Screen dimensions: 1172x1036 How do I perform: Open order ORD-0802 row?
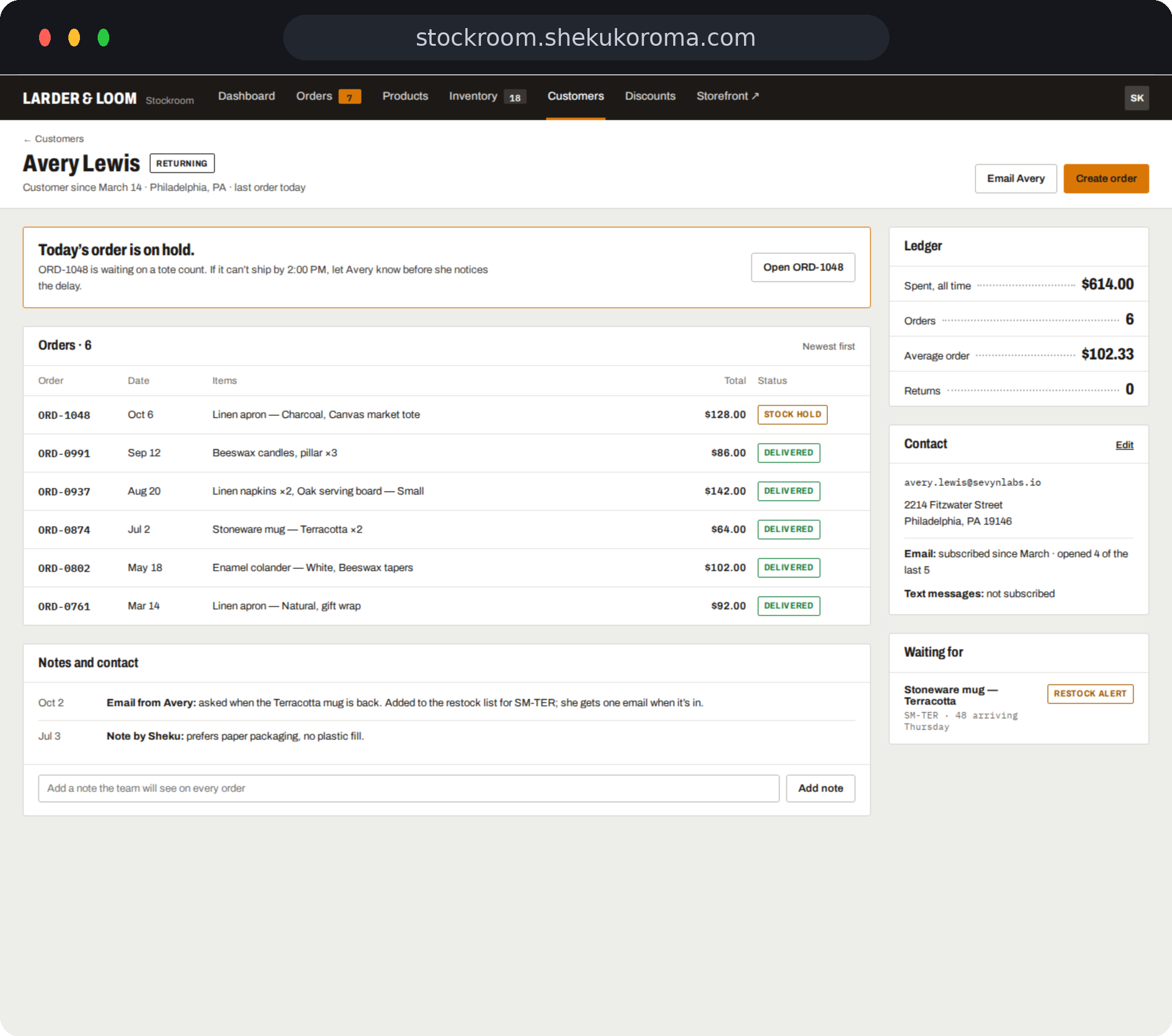446,568
